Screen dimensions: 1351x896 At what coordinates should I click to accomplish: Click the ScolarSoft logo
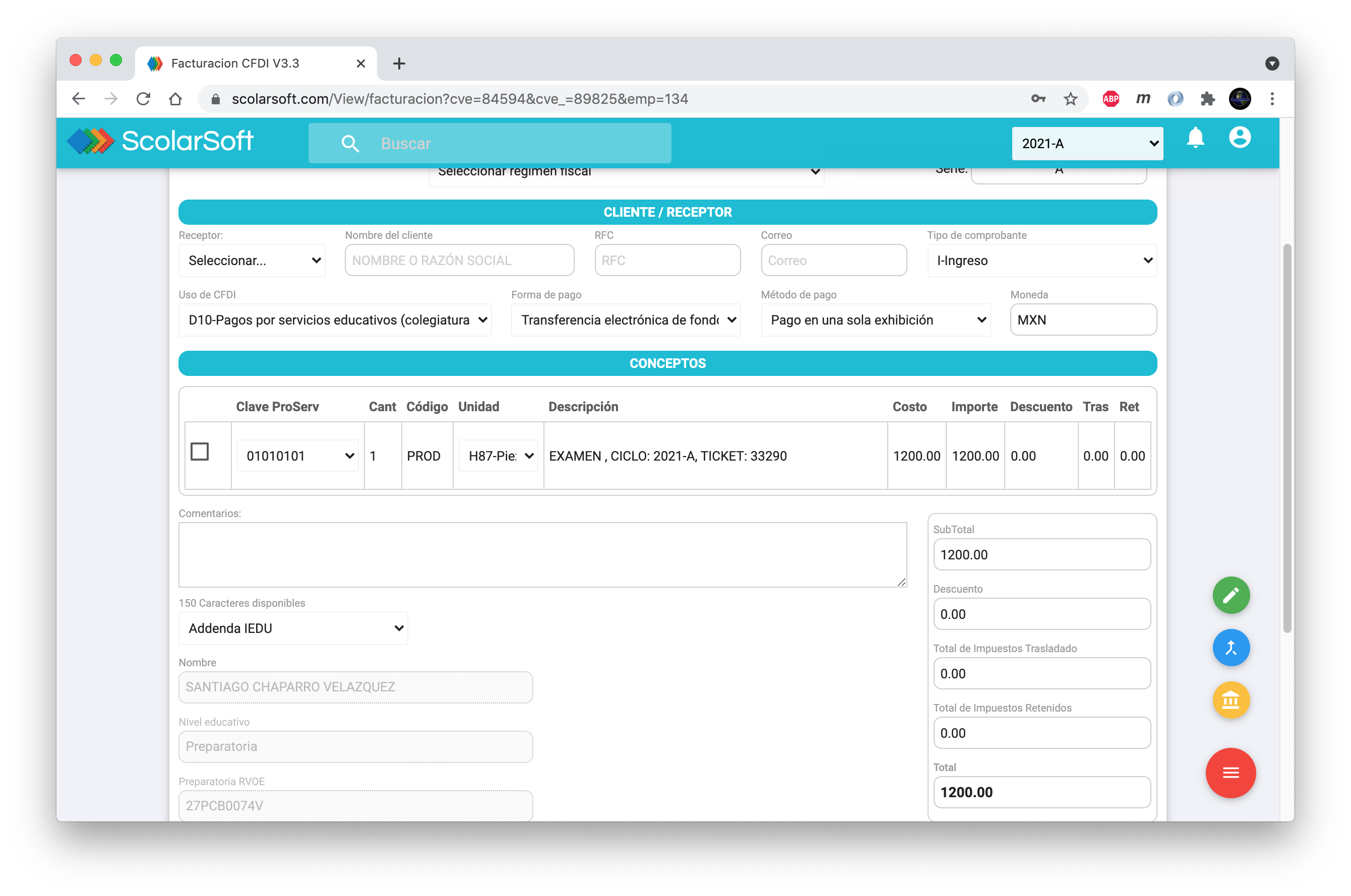[x=161, y=141]
